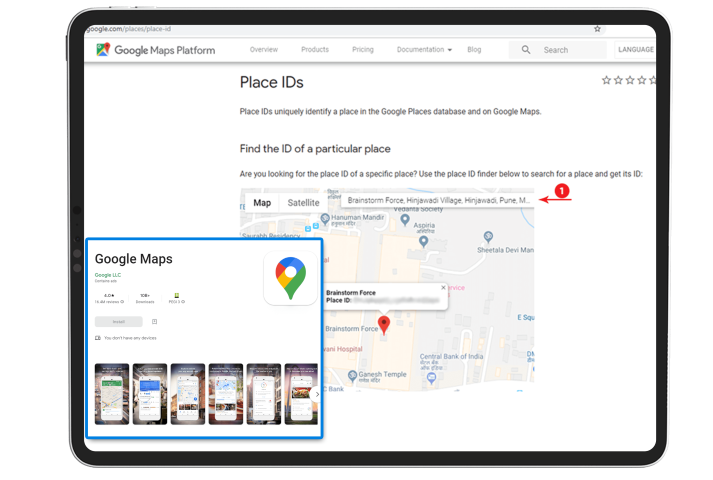The image size is (713, 480).
Task: Click the reviews rating stat in Play listing
Action: [x=109, y=298]
